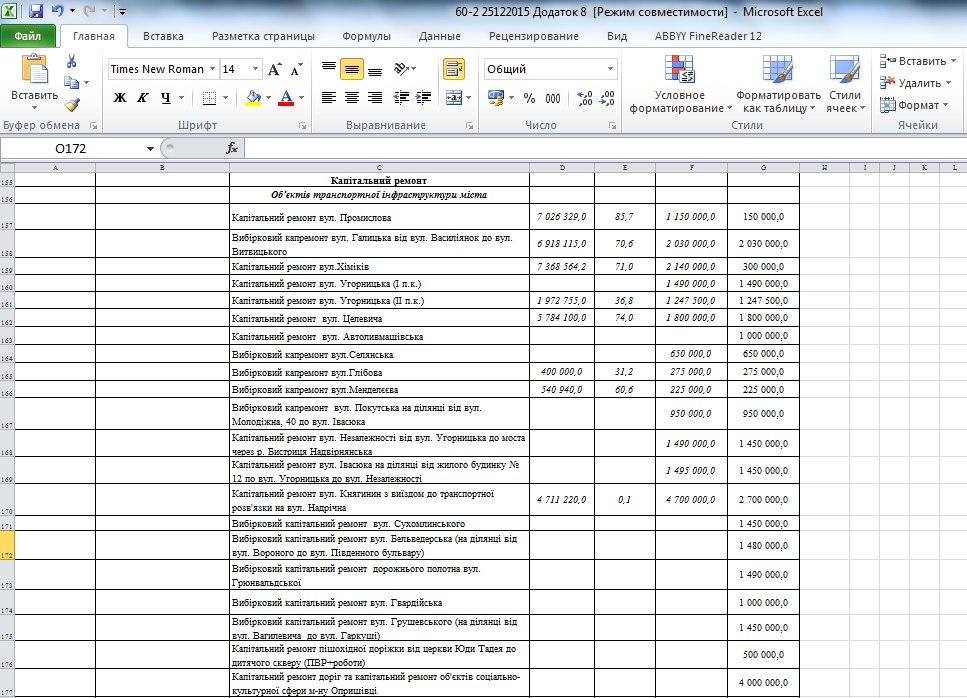Click into the formula bar
Image resolution: width=967 pixels, height=698 pixels.
point(604,148)
